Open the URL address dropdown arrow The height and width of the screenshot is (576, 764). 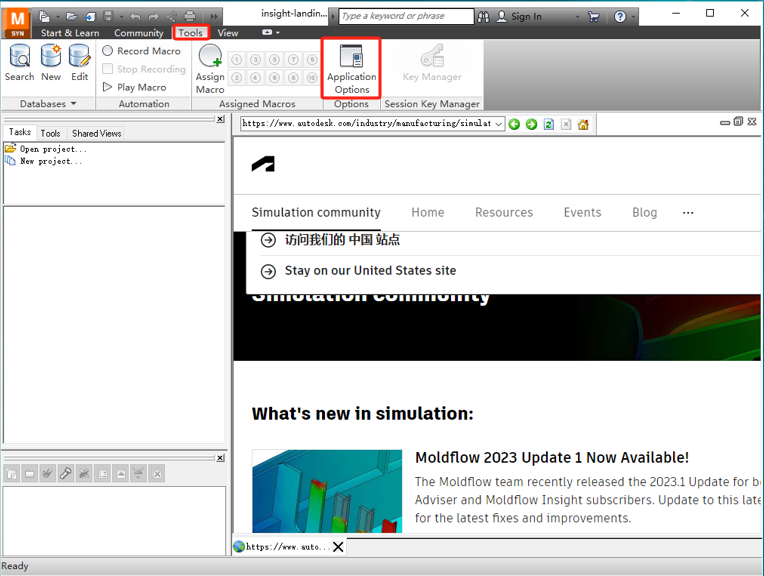498,124
